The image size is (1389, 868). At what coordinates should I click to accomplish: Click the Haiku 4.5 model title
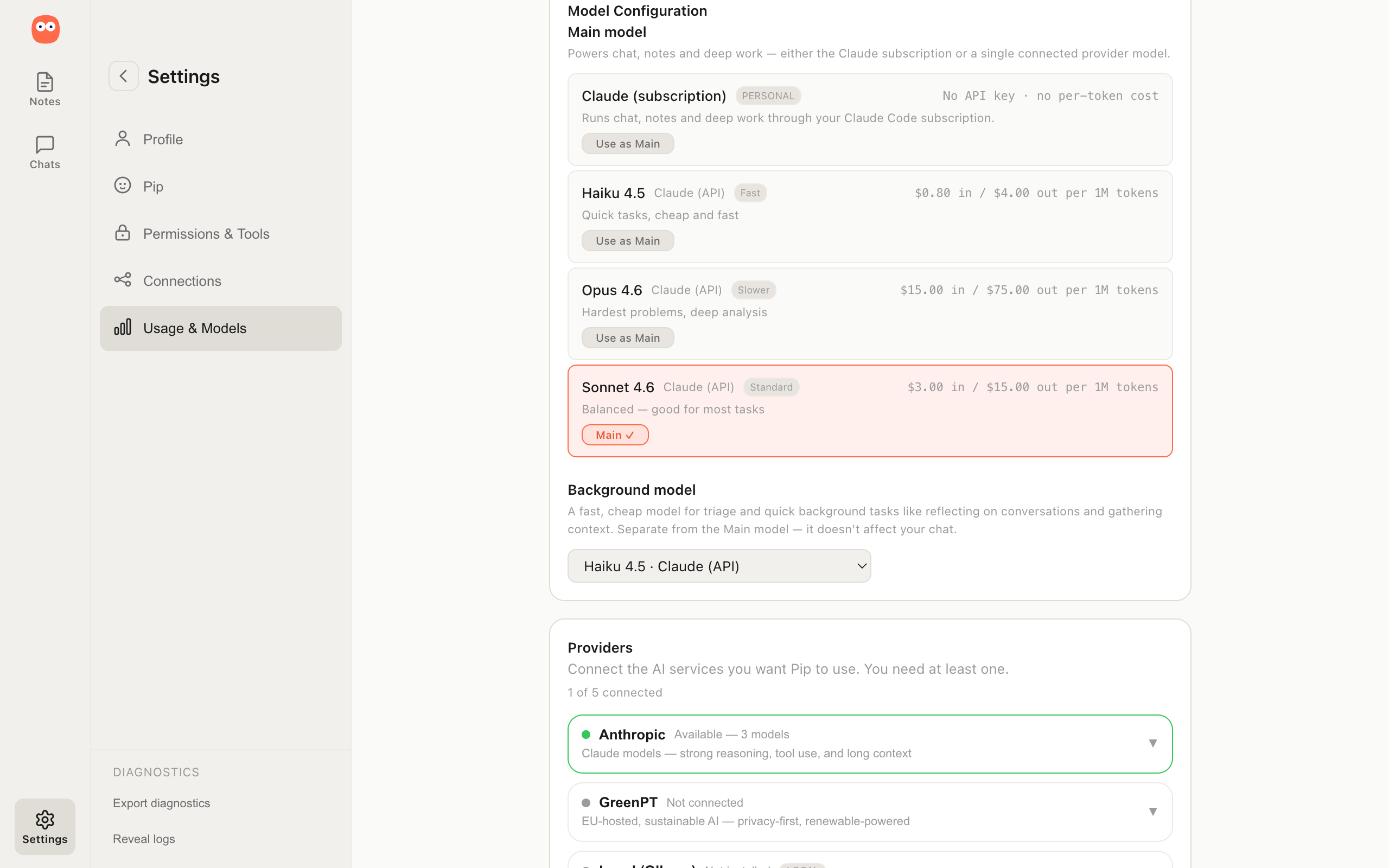click(613, 193)
